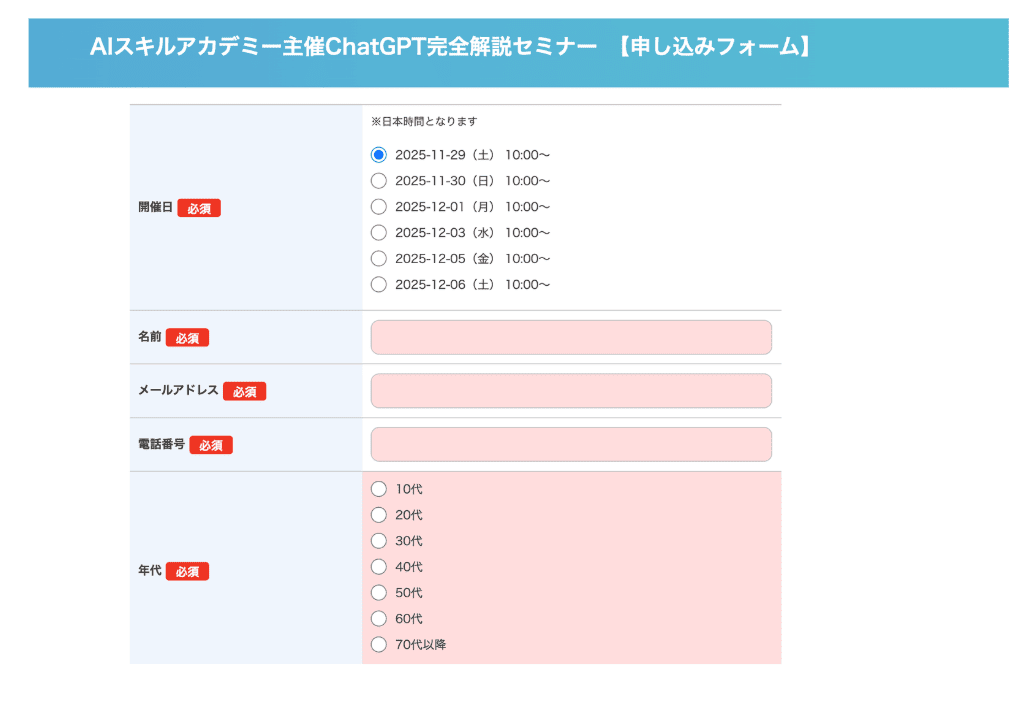The width and height of the screenshot is (1036, 704).
Task: Select the 40代 age option
Action: 379,567
